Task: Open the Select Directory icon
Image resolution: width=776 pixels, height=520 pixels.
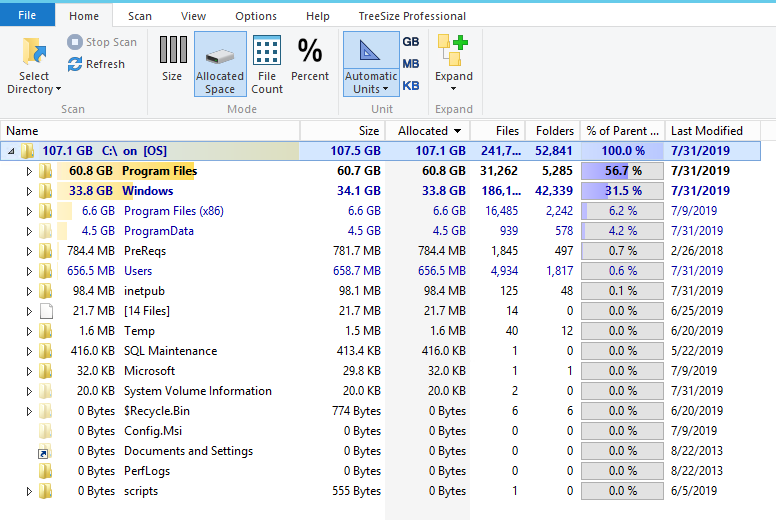Action: tap(34, 51)
